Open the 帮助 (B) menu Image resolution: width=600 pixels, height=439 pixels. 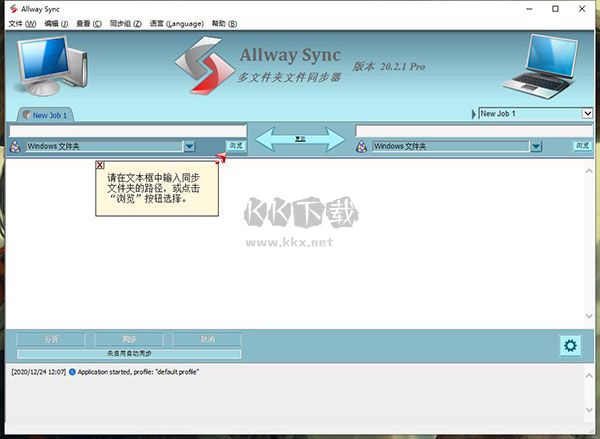click(224, 24)
